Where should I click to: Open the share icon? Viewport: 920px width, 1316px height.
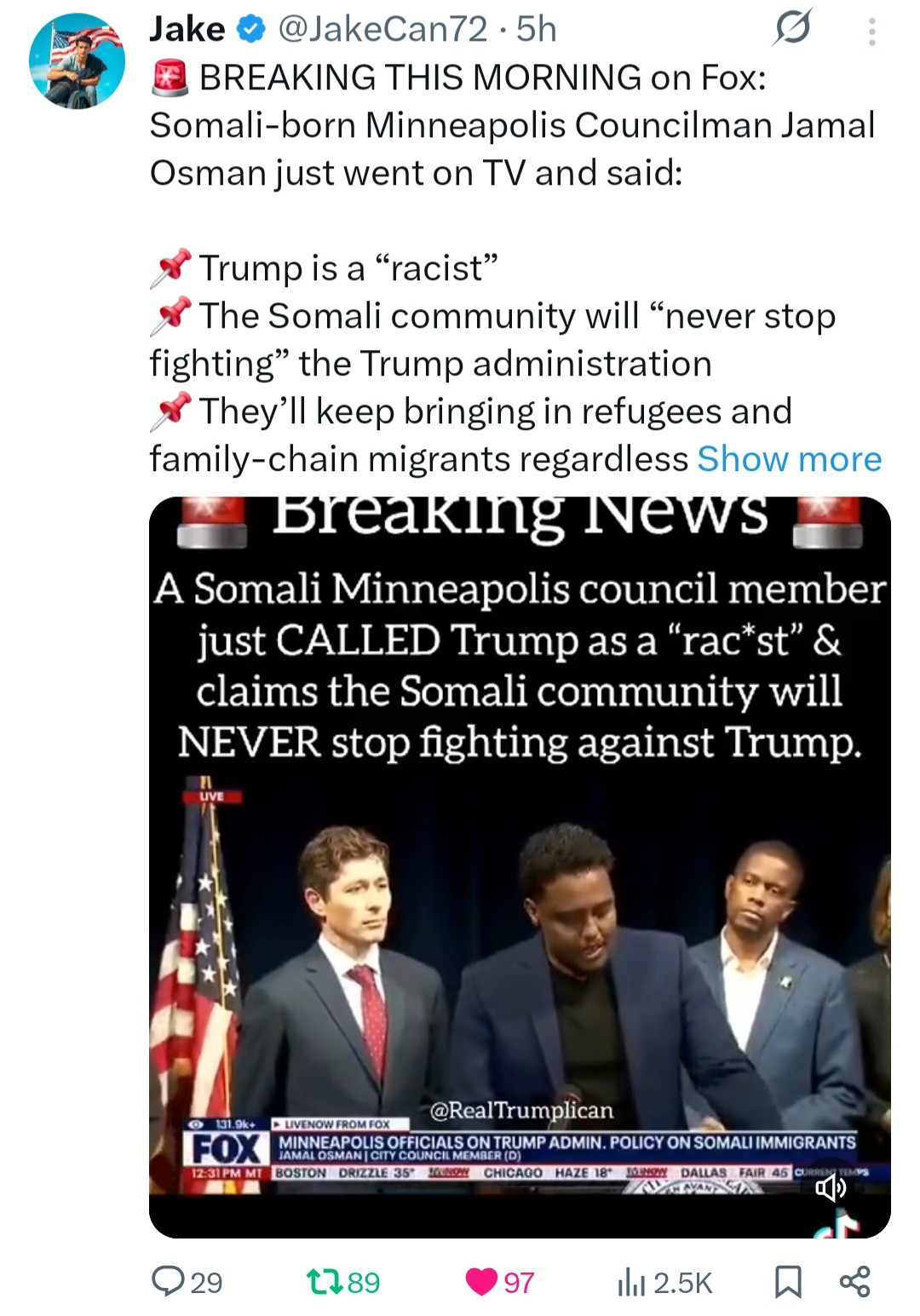tap(854, 1281)
